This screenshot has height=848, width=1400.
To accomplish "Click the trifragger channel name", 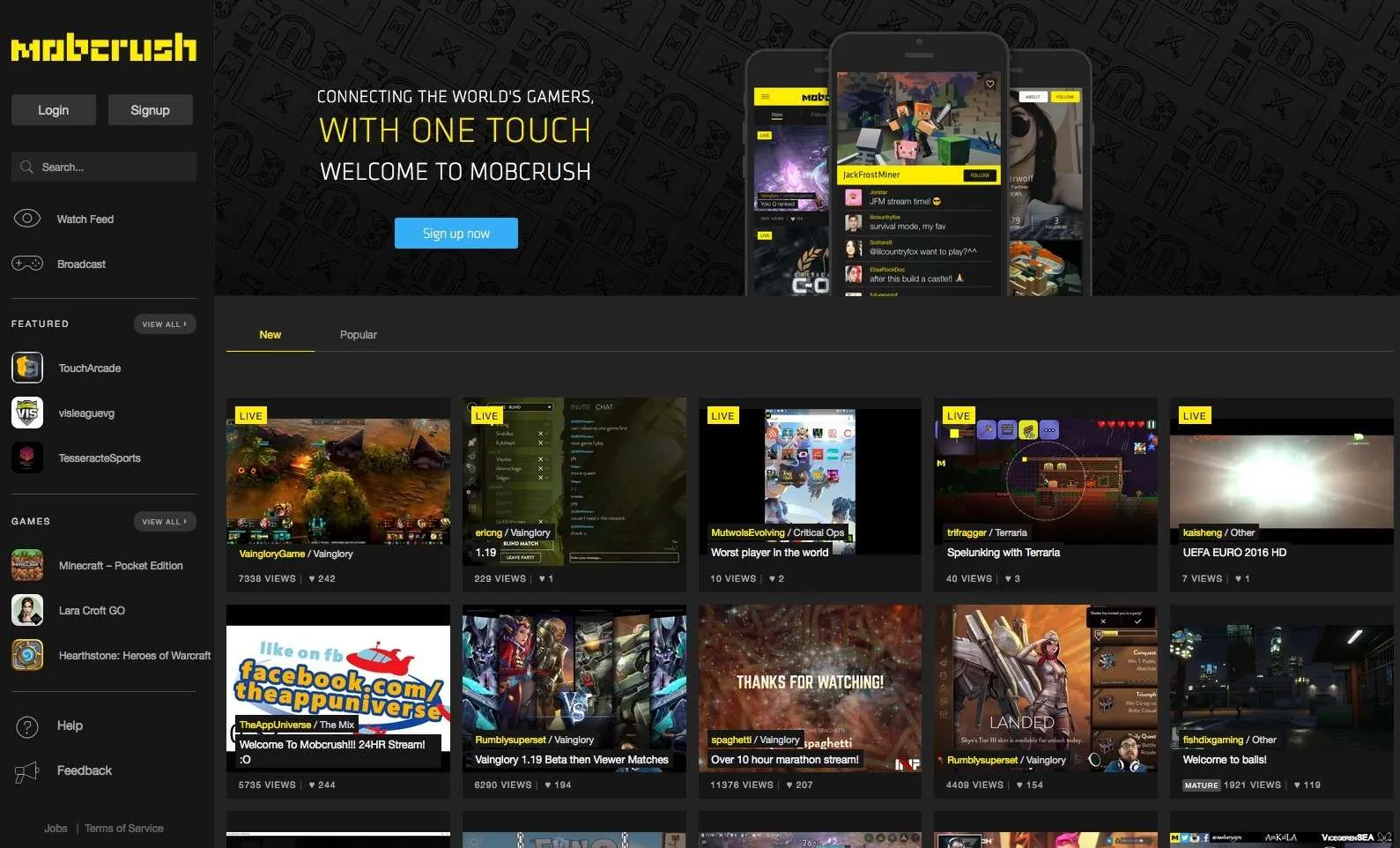I will tap(967, 532).
